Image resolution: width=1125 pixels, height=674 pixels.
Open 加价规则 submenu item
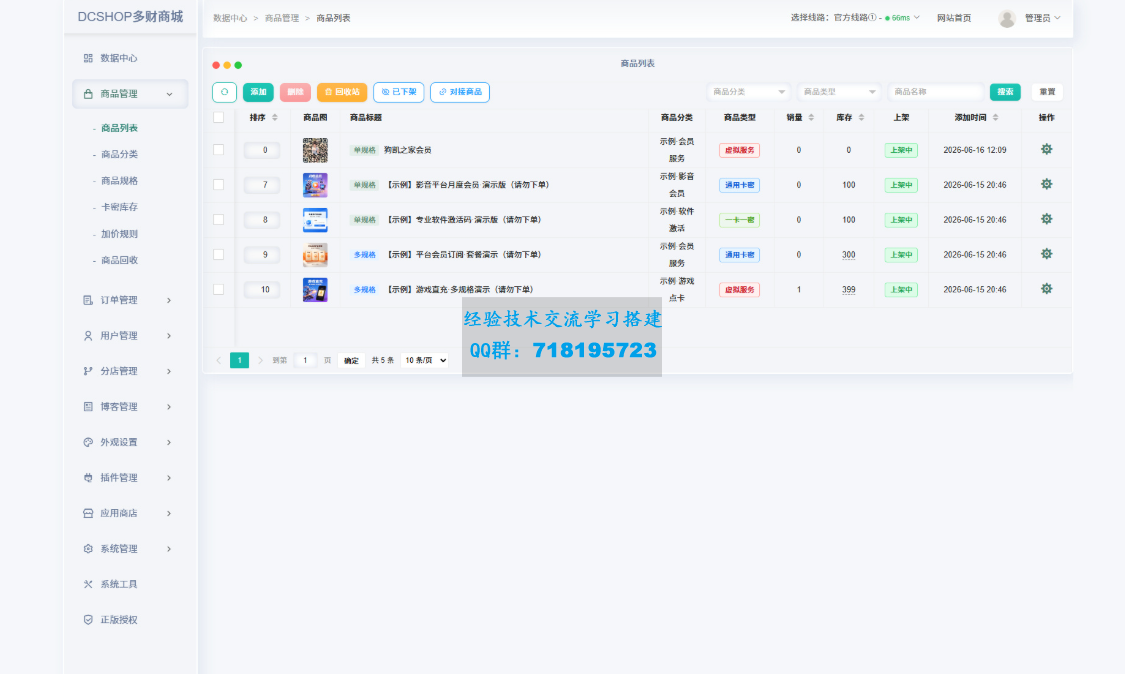(119, 234)
